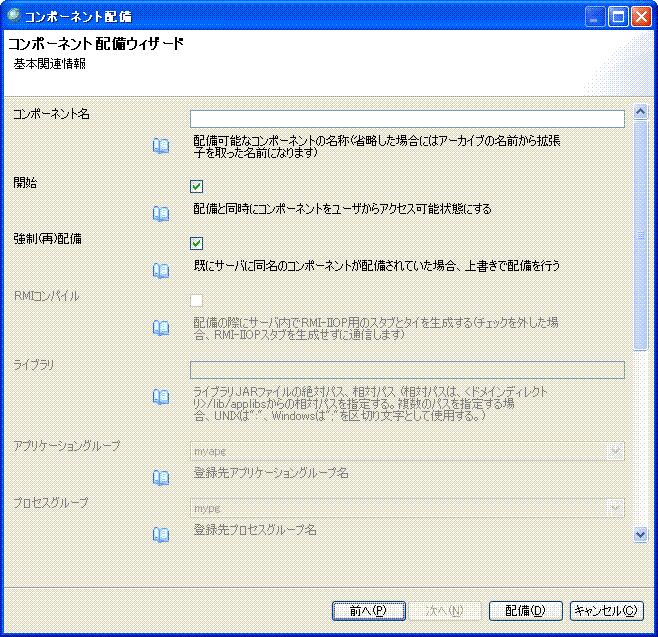Click the help book icon for コンポーネント名

pyautogui.click(x=160, y=146)
